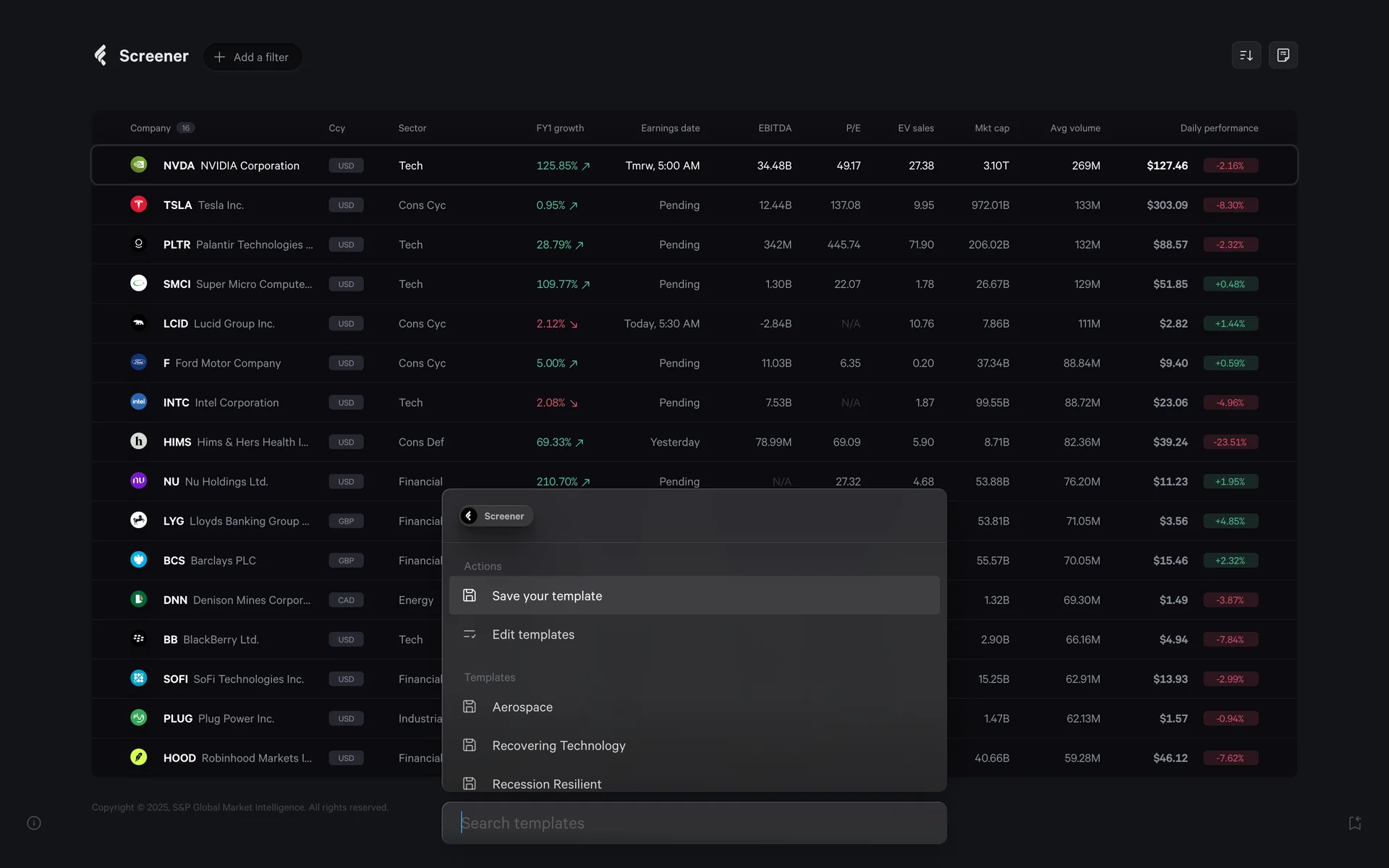Sort by Mkt cap column header
Viewport: 1389px width, 868px height.
[x=991, y=128]
